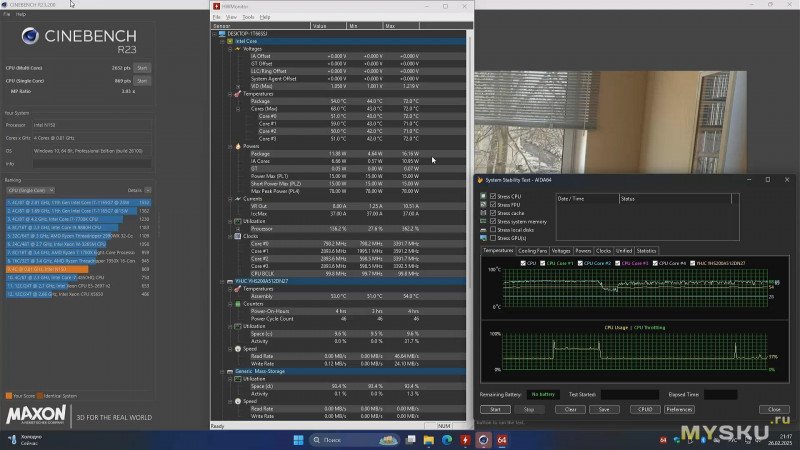Select the orange Intel N150 ranking bar

click(x=47, y=269)
